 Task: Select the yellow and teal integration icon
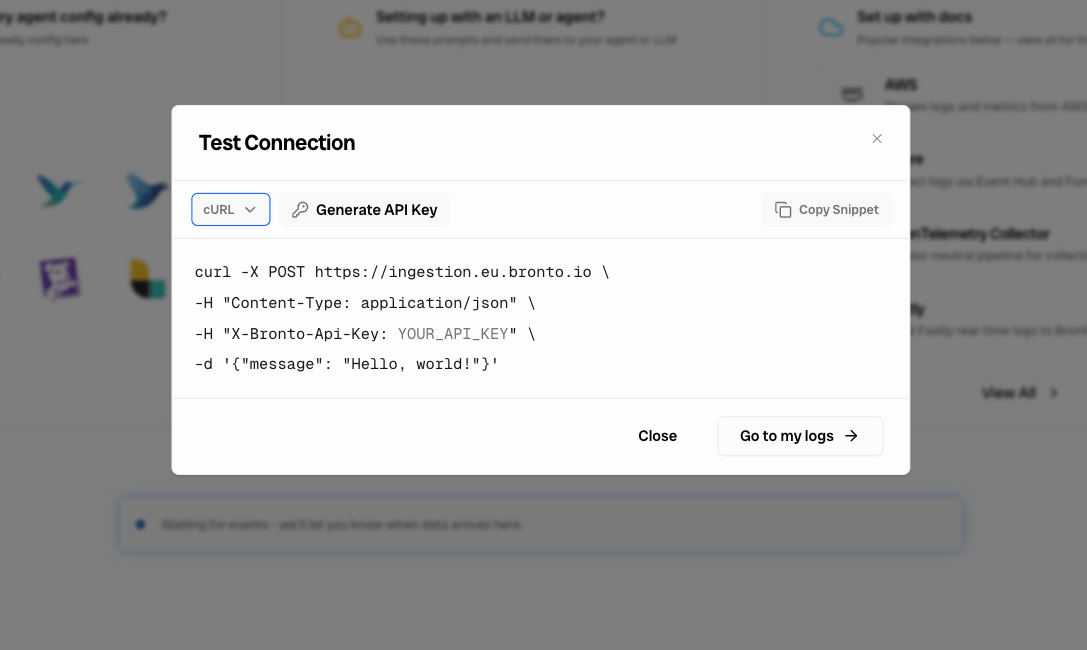148,279
